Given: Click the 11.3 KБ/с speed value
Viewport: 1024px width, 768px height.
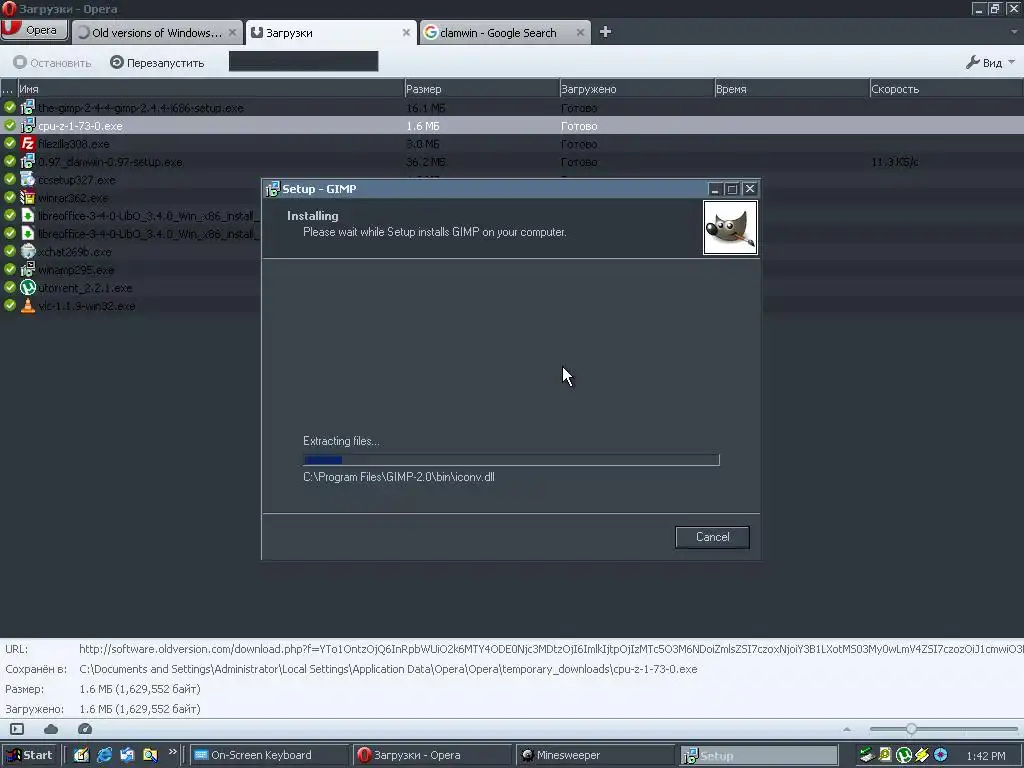Looking at the screenshot, I should coord(894,161).
